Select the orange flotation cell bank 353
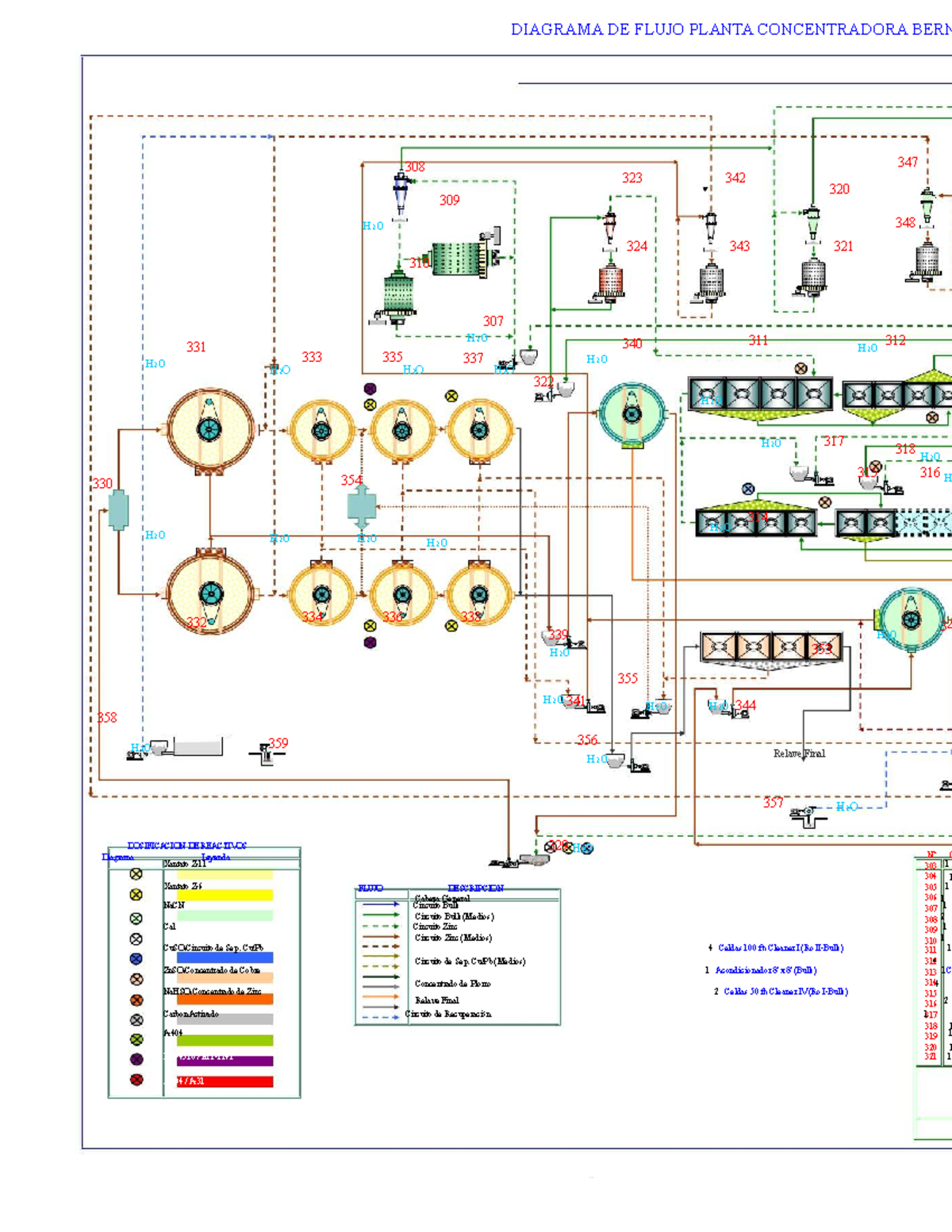This screenshot has height=1232, width=952. [771, 651]
